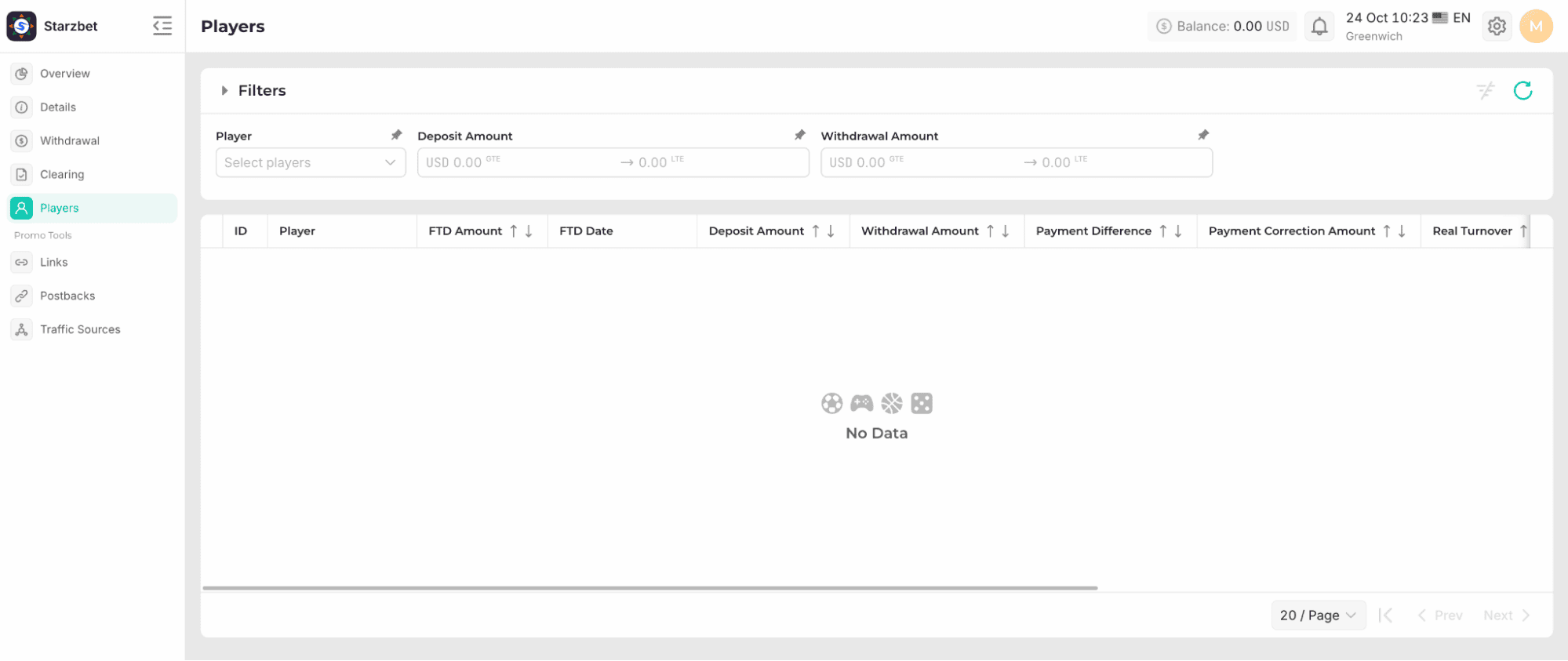Open settings gear icon

pos(1497,27)
